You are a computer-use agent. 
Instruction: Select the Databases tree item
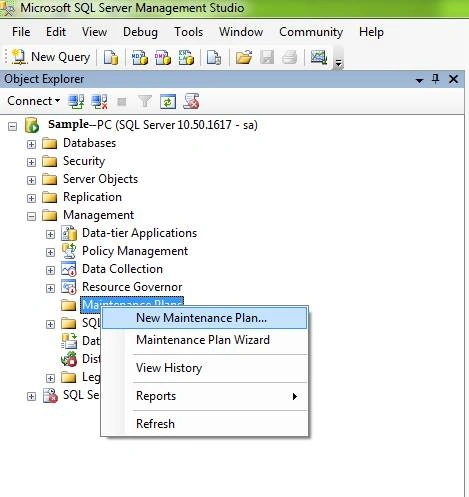tap(89, 143)
